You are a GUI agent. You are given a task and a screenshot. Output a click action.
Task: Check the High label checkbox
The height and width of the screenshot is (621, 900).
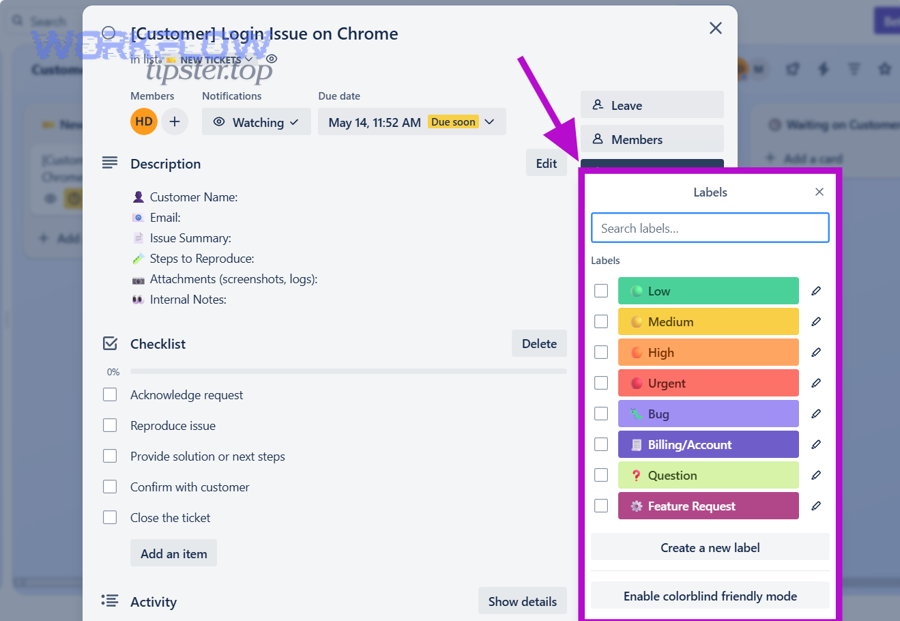point(601,352)
